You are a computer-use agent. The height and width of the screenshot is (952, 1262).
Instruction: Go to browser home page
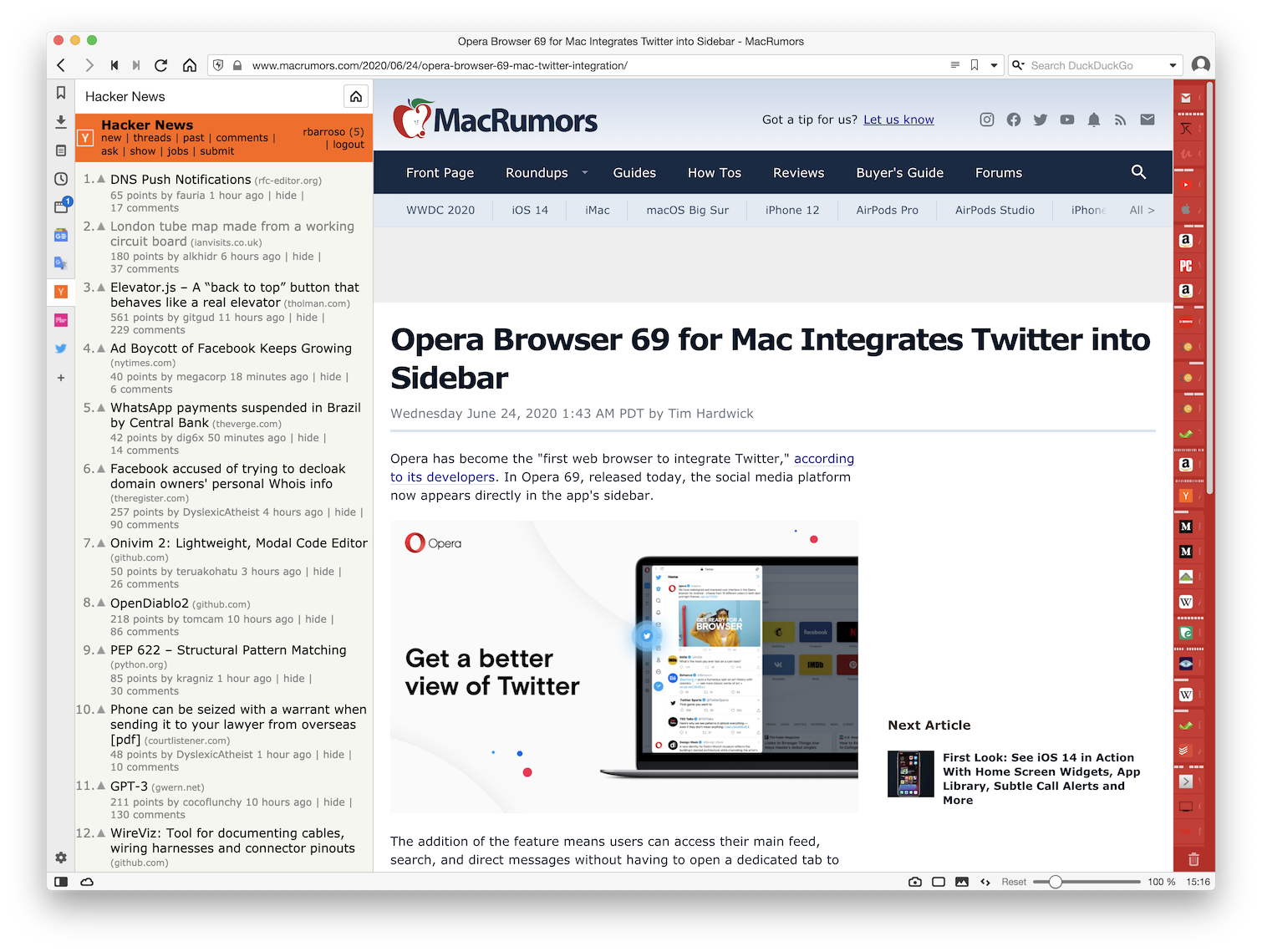(x=190, y=65)
